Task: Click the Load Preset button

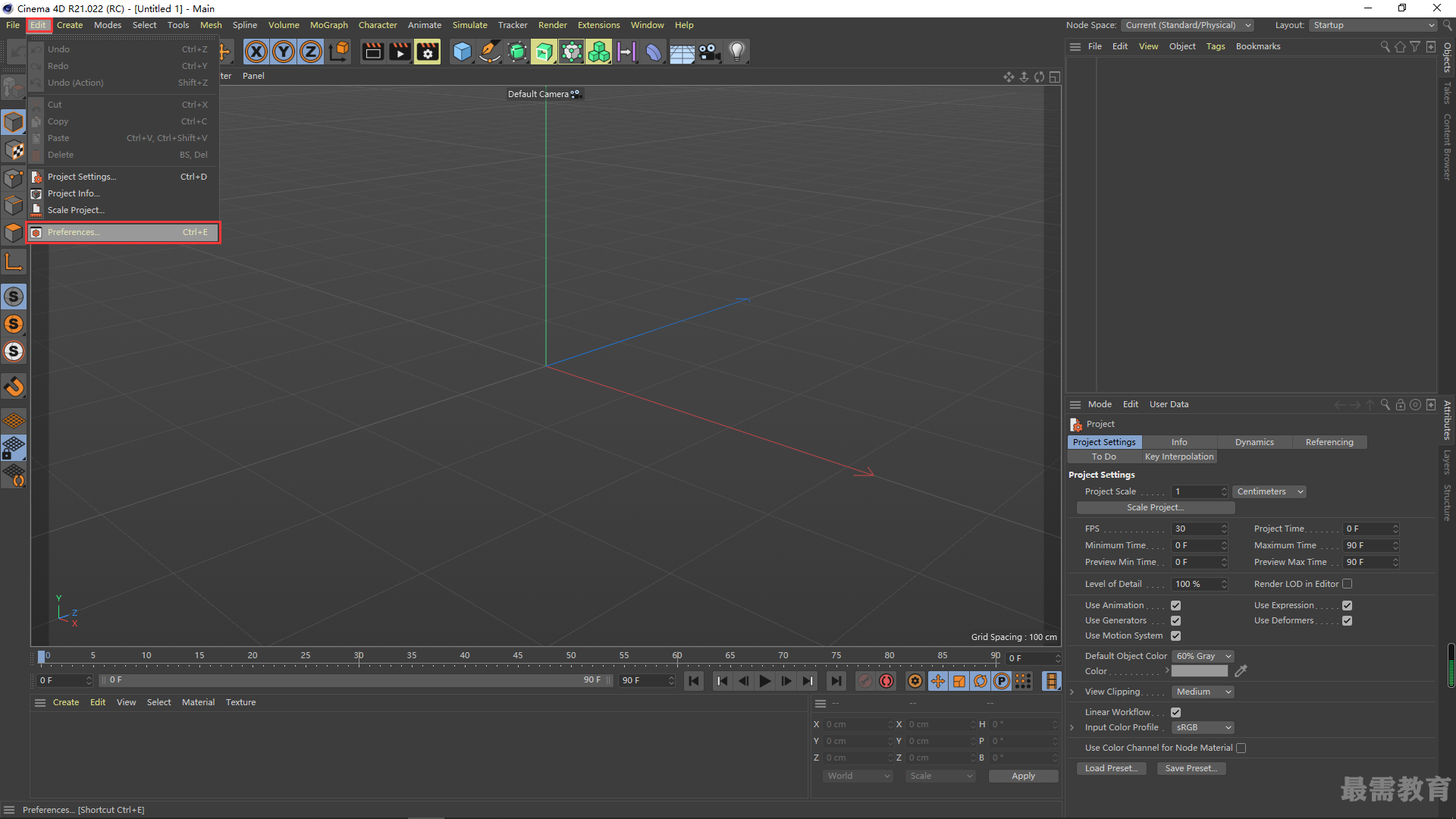Action: point(1111,768)
